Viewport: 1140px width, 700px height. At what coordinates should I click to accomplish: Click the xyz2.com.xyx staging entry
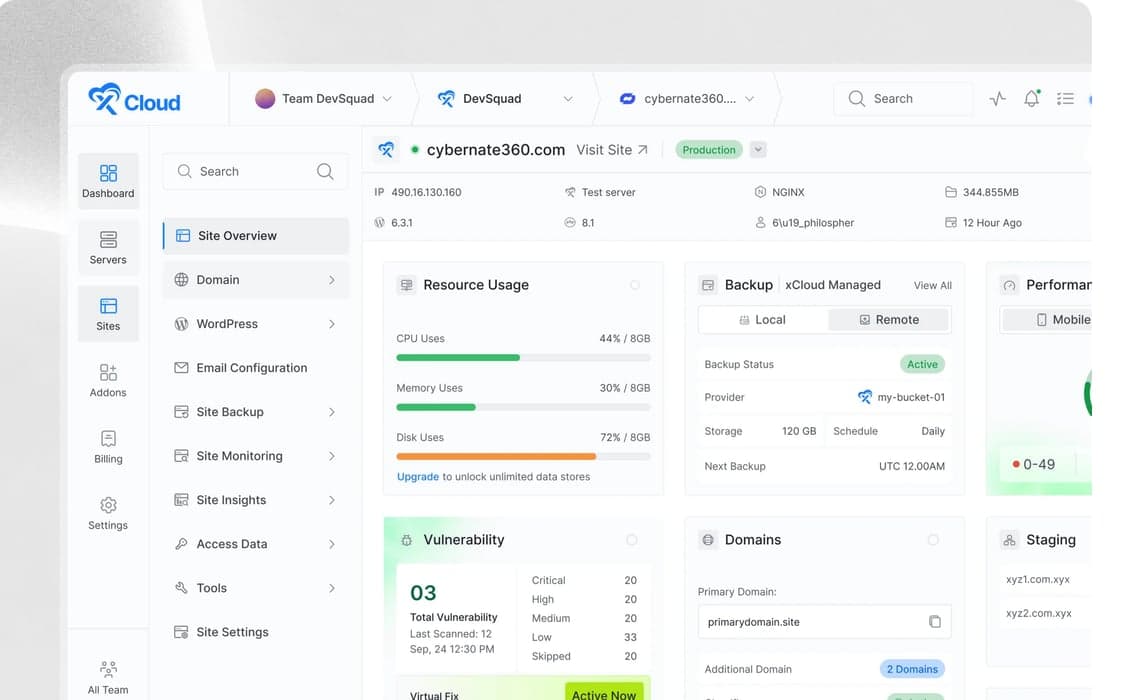(x=1038, y=613)
